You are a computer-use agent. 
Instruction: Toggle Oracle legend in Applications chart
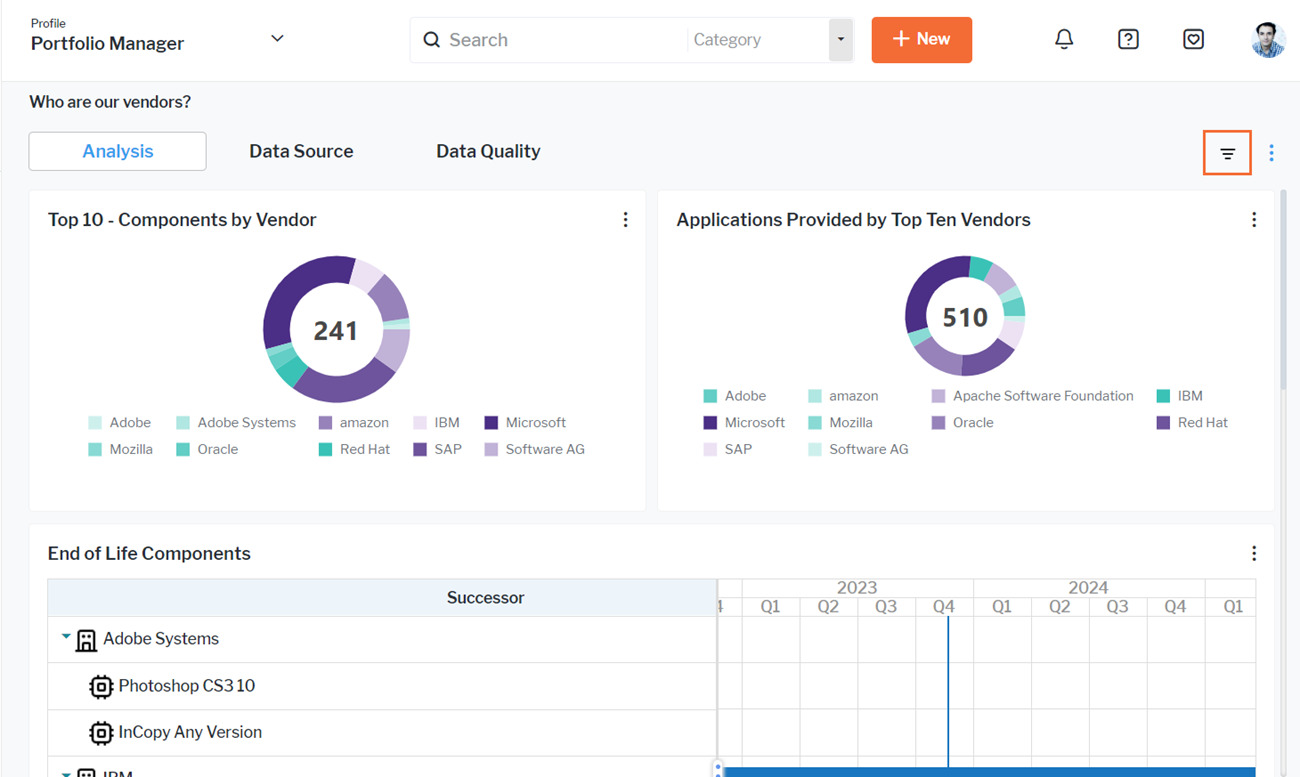click(962, 423)
